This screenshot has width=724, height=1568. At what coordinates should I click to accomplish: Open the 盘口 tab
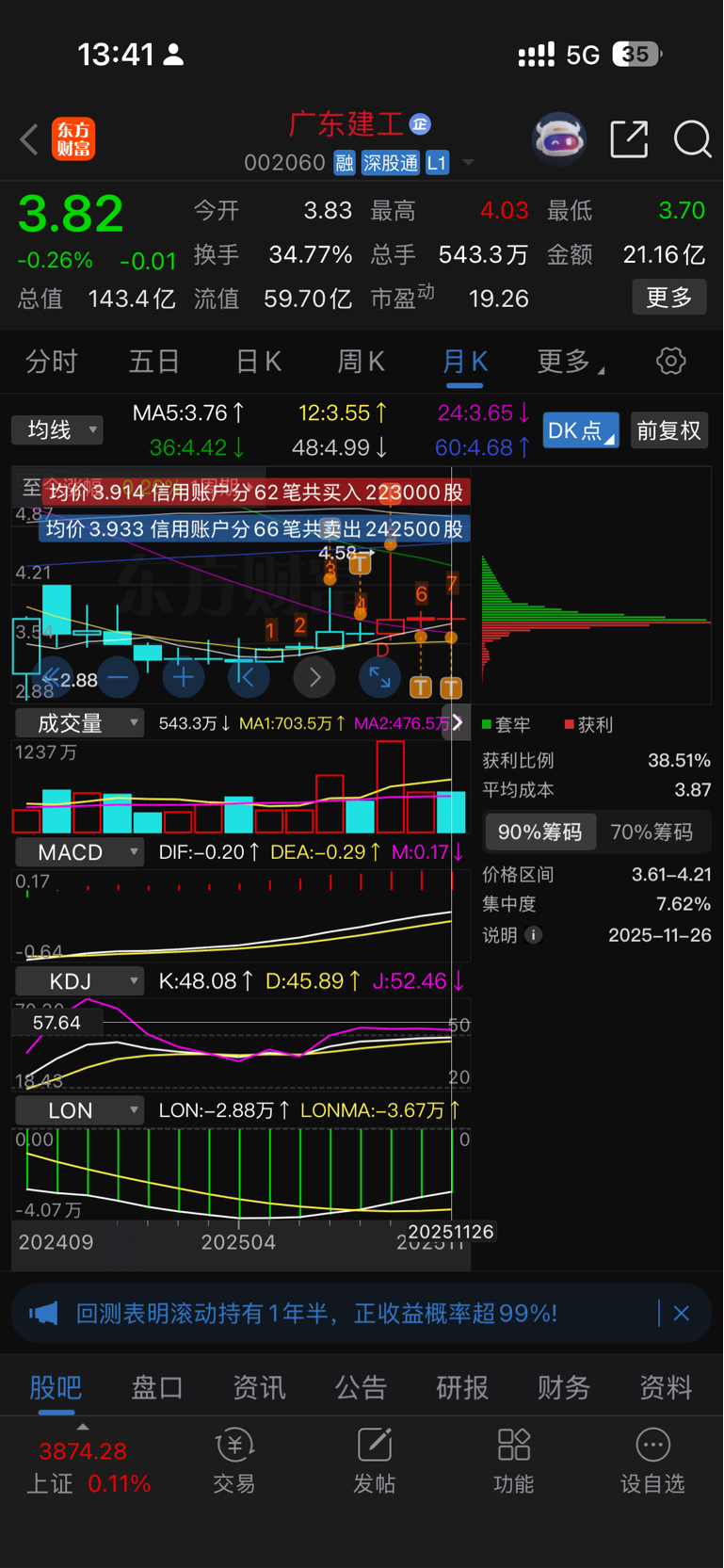157,1387
